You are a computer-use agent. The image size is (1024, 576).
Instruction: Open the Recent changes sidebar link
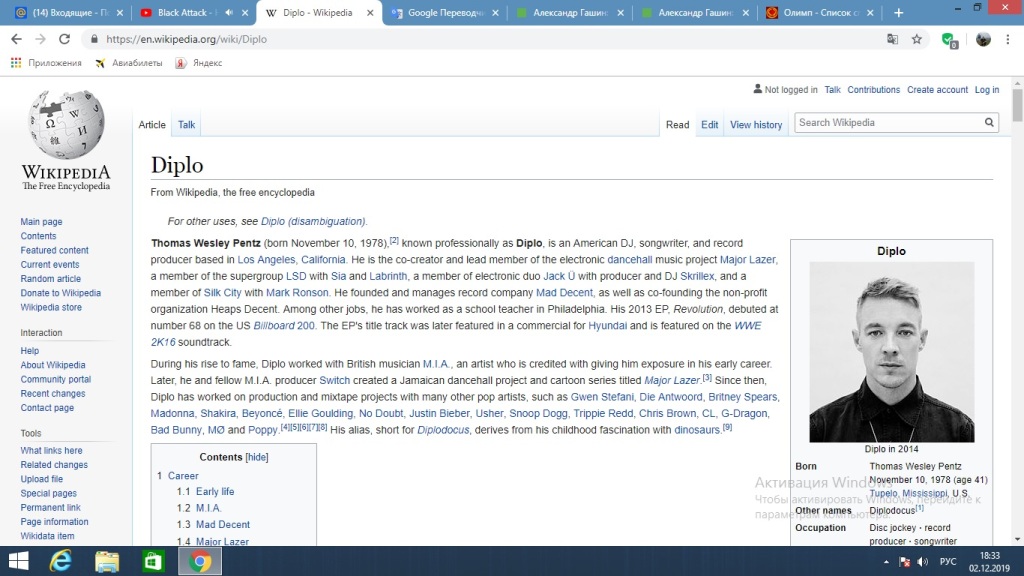(52, 394)
